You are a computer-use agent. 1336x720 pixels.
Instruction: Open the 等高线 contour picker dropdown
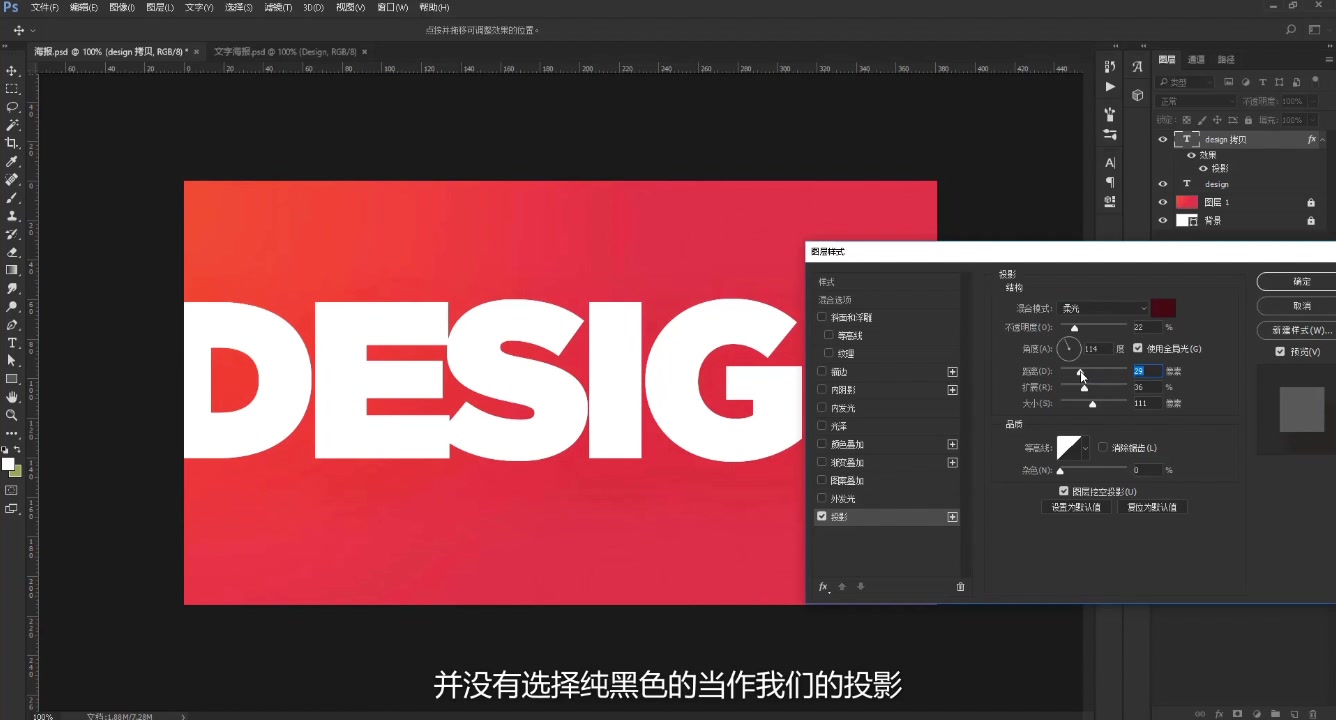coord(1085,447)
